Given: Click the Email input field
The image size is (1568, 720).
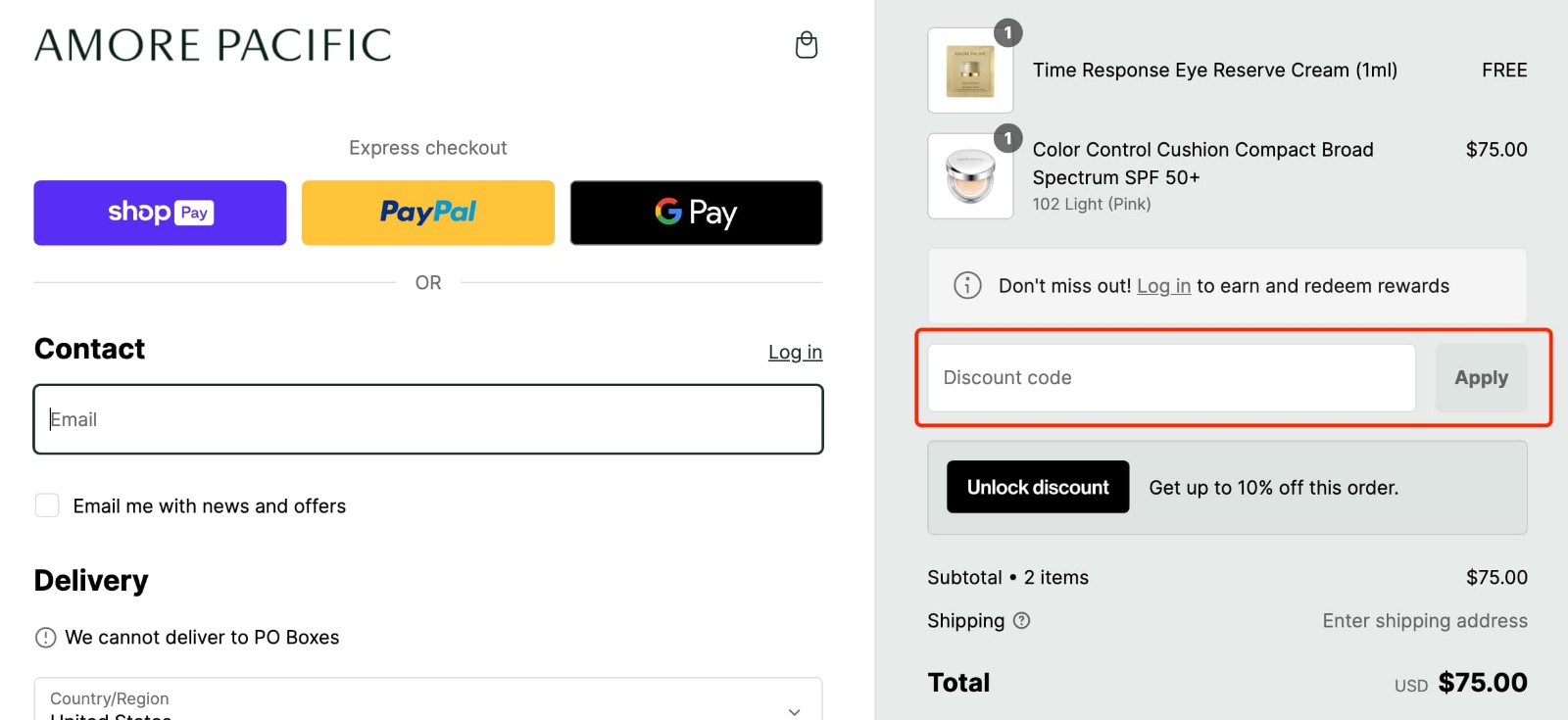Looking at the screenshot, I should pyautogui.click(x=428, y=418).
